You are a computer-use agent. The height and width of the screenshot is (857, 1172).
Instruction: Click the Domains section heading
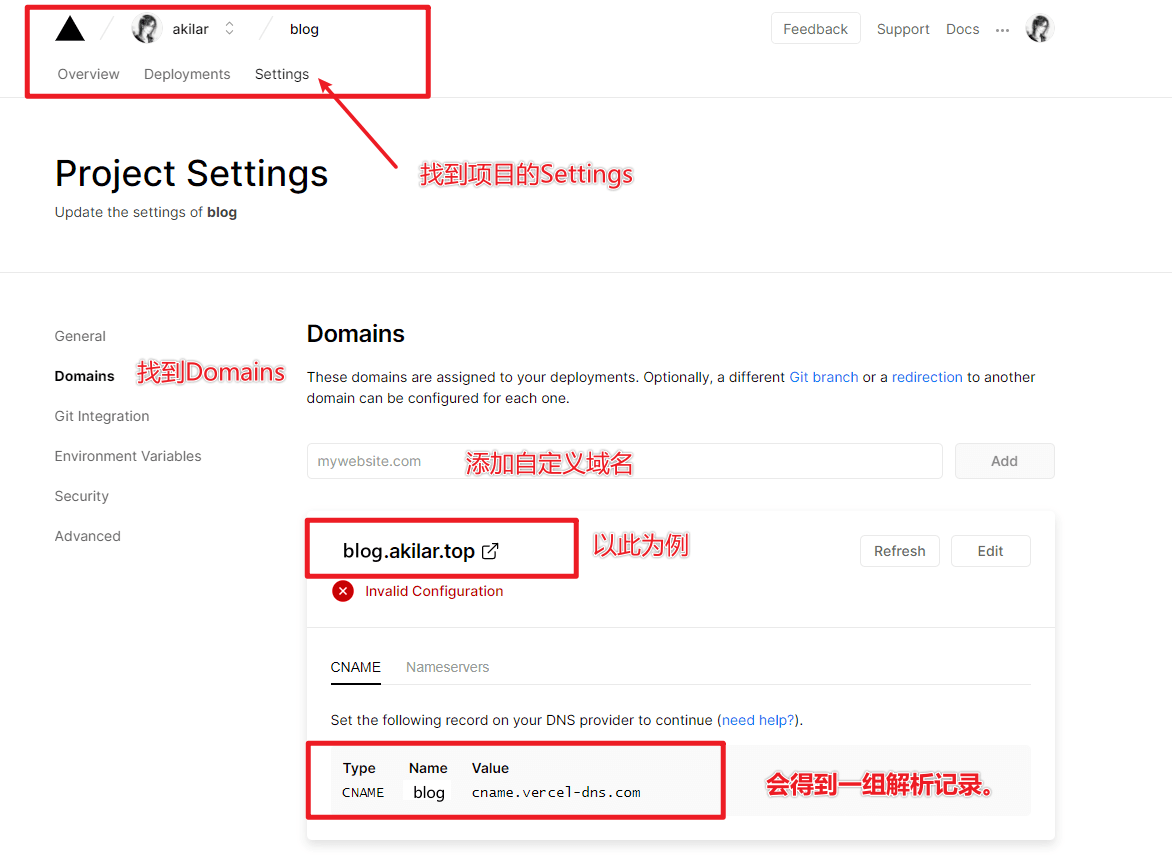[x=356, y=333]
